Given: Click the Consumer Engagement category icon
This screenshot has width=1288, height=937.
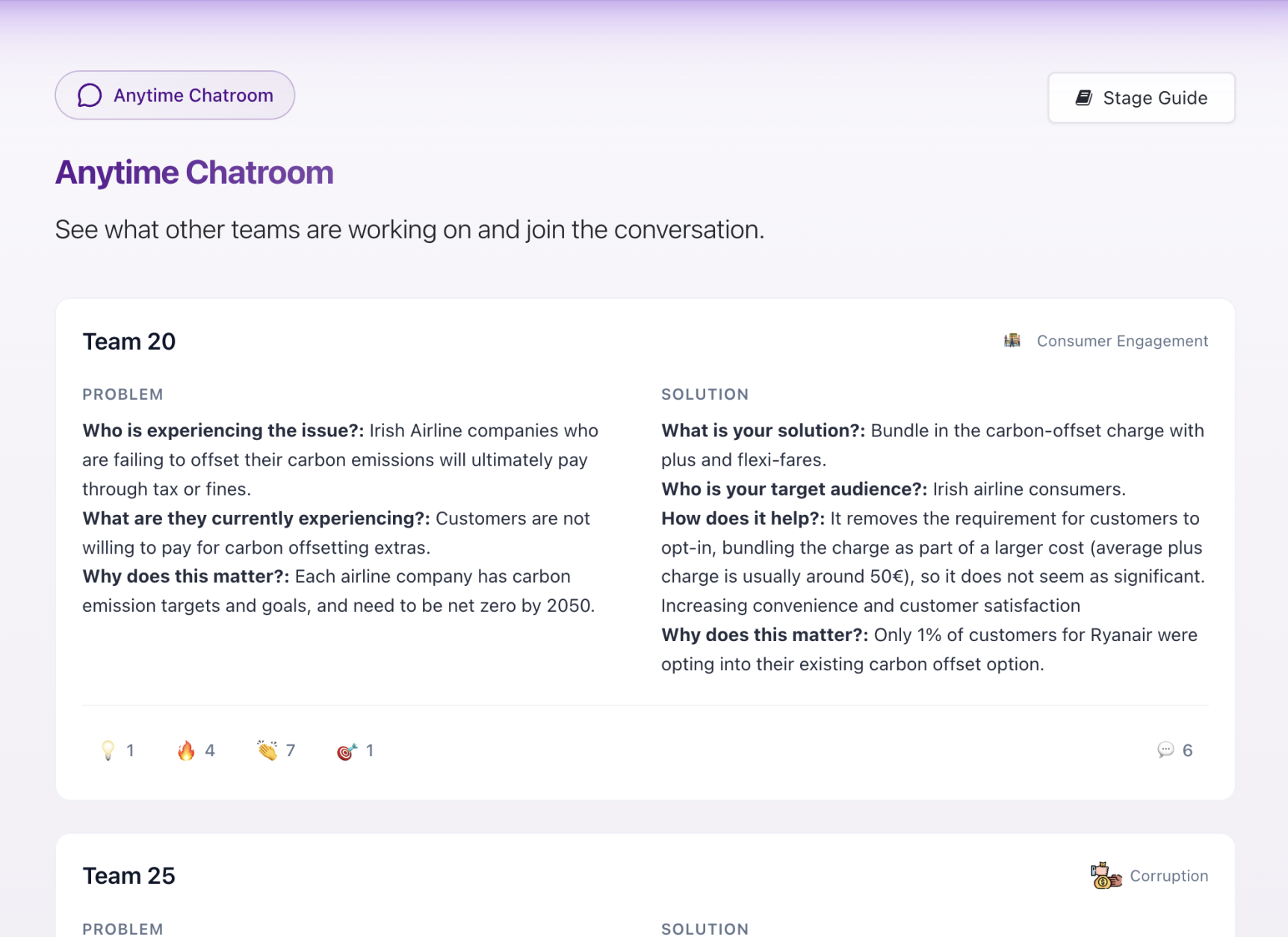Looking at the screenshot, I should pos(1012,341).
